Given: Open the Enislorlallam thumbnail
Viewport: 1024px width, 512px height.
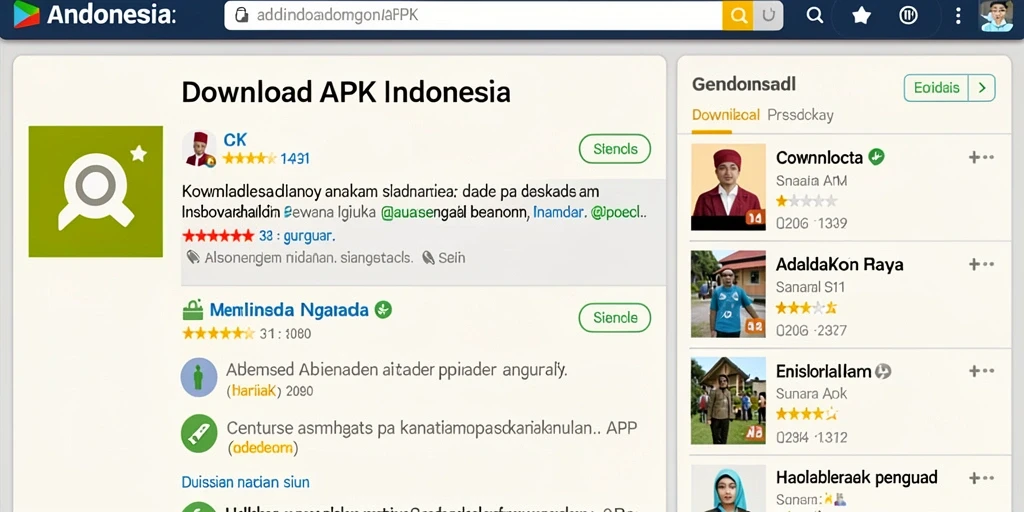Looking at the screenshot, I should tap(728, 400).
